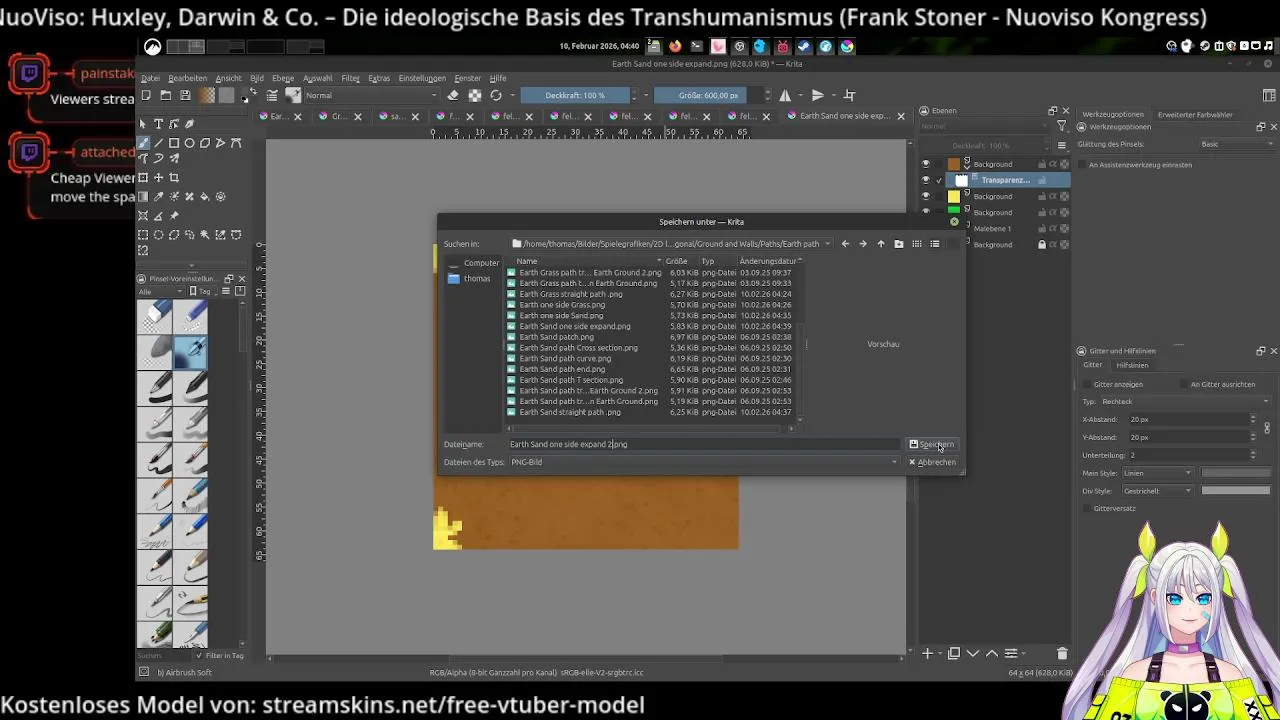Open Dateien des Typs PNG-Bild dropdown
Screen dimensions: 1280x720
[x=705, y=462]
